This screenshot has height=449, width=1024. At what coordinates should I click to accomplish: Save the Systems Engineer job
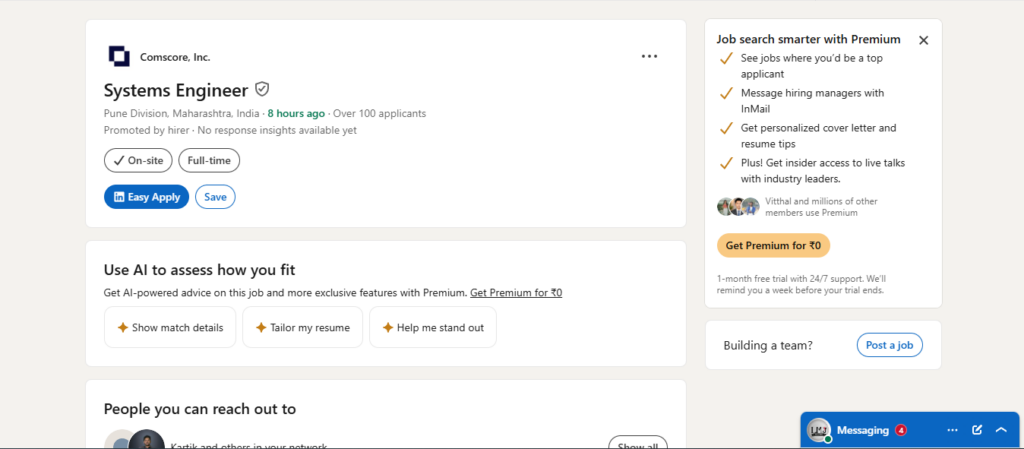(x=216, y=197)
